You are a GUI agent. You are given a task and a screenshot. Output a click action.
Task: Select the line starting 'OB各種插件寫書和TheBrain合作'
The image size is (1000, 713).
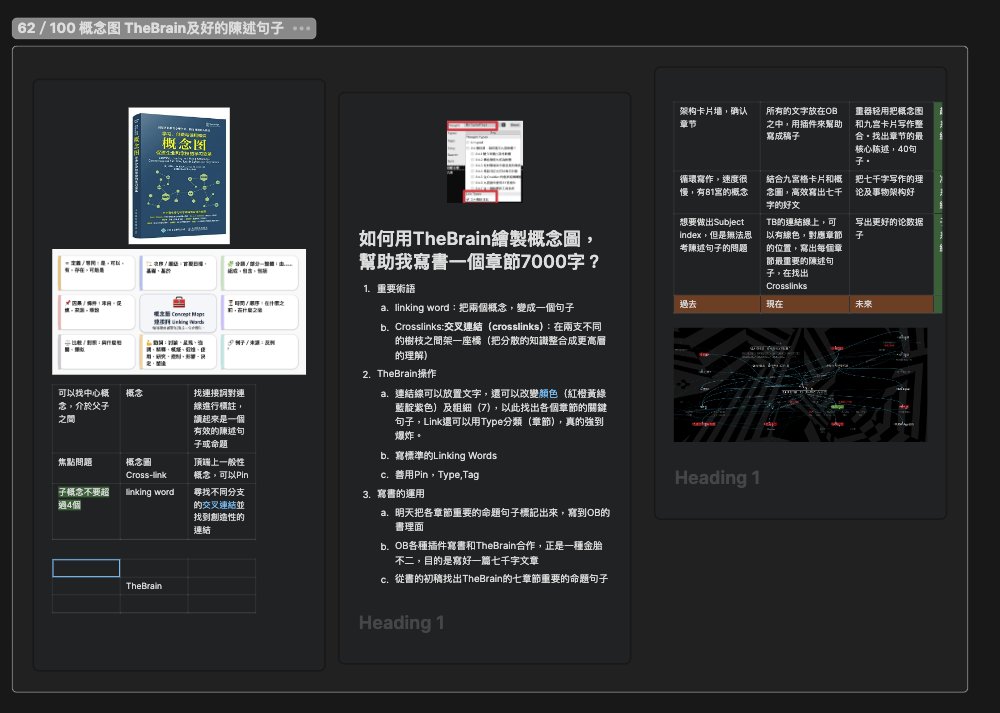498,553
